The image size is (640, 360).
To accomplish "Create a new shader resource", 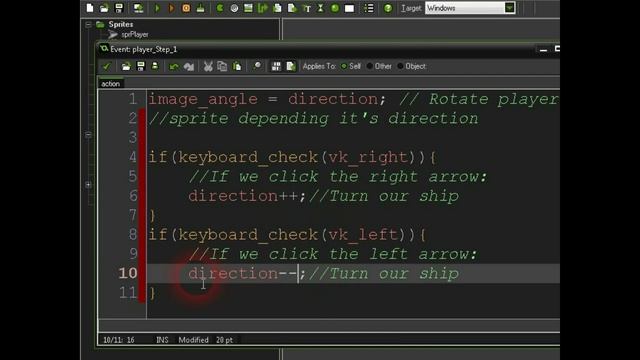I will click(292, 8).
